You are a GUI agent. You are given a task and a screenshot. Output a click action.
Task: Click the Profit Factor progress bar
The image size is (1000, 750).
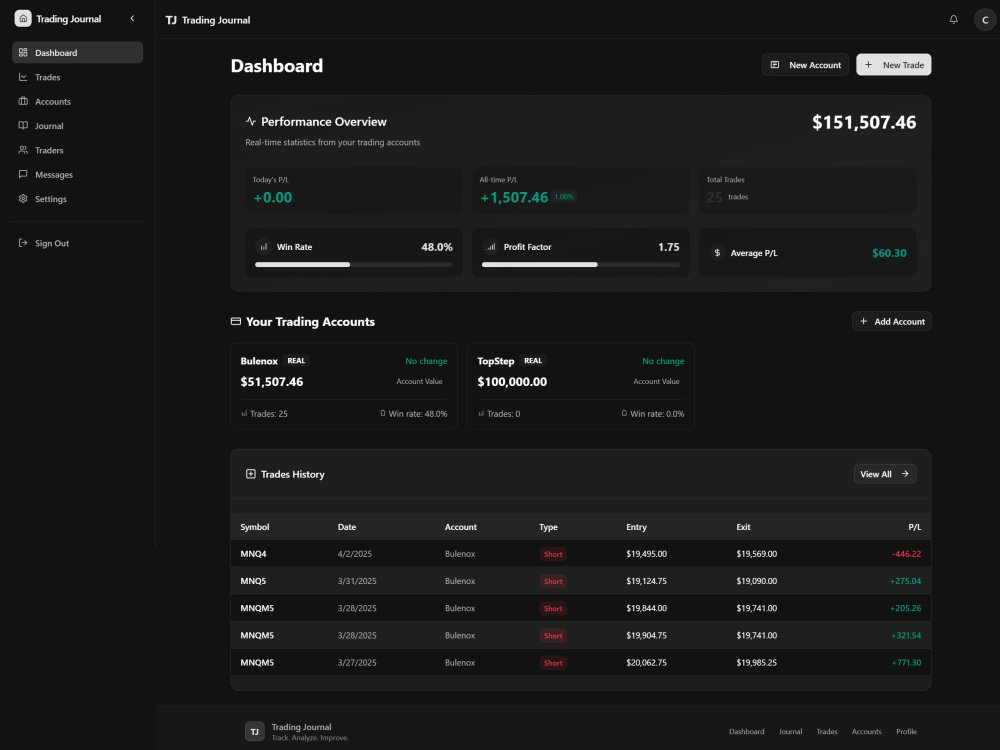(x=581, y=264)
